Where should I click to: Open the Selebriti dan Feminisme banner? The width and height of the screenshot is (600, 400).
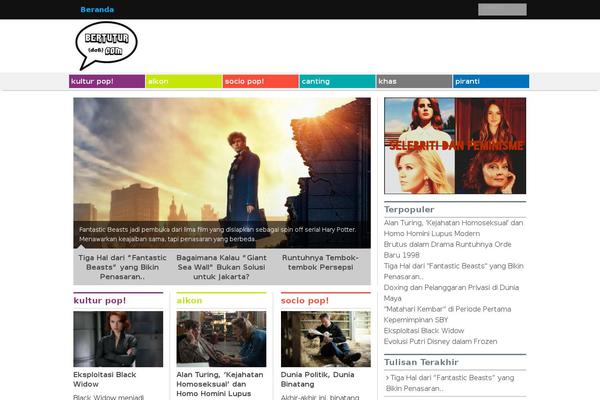[455, 146]
